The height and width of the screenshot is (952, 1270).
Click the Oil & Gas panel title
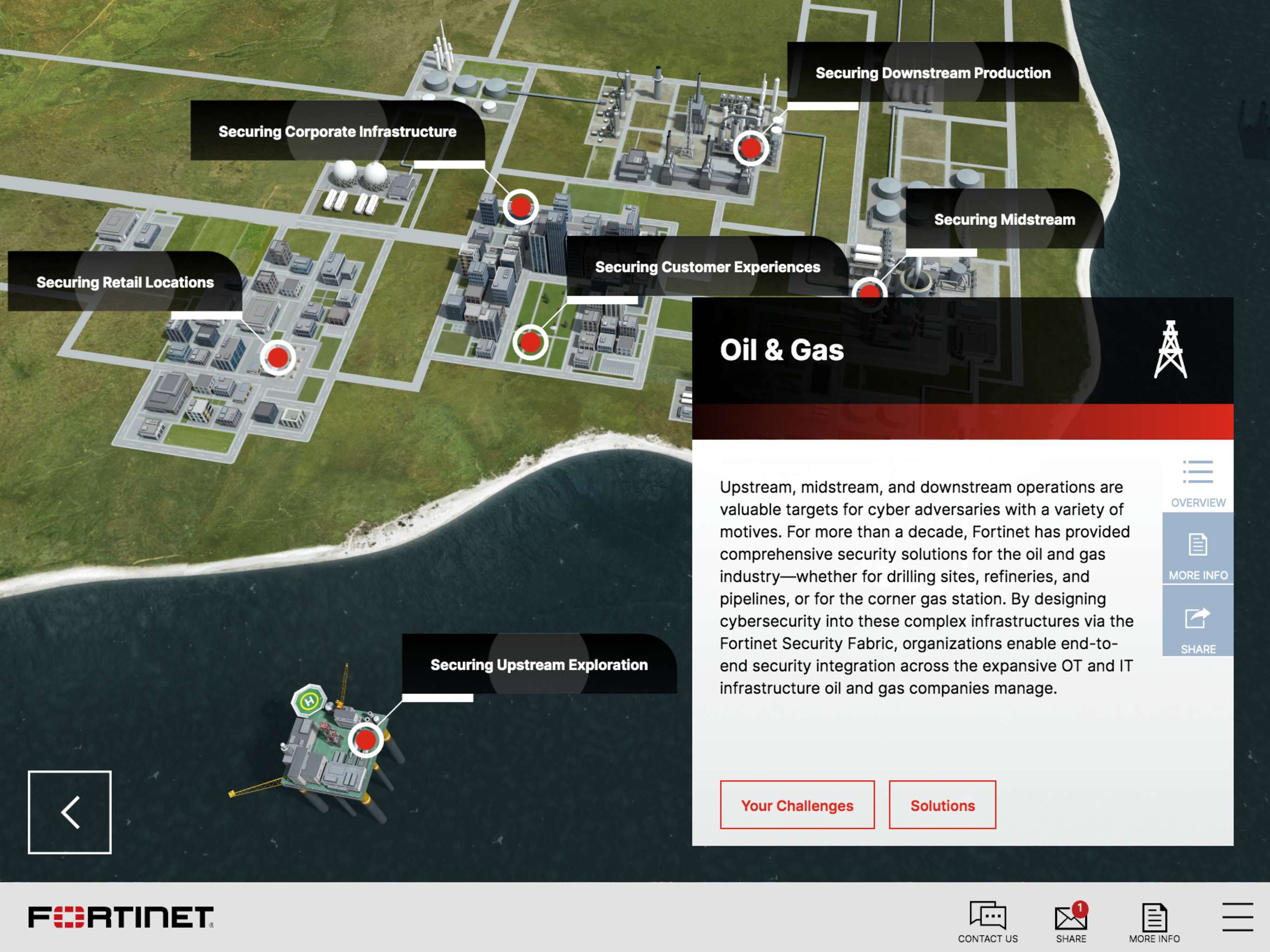pos(781,350)
